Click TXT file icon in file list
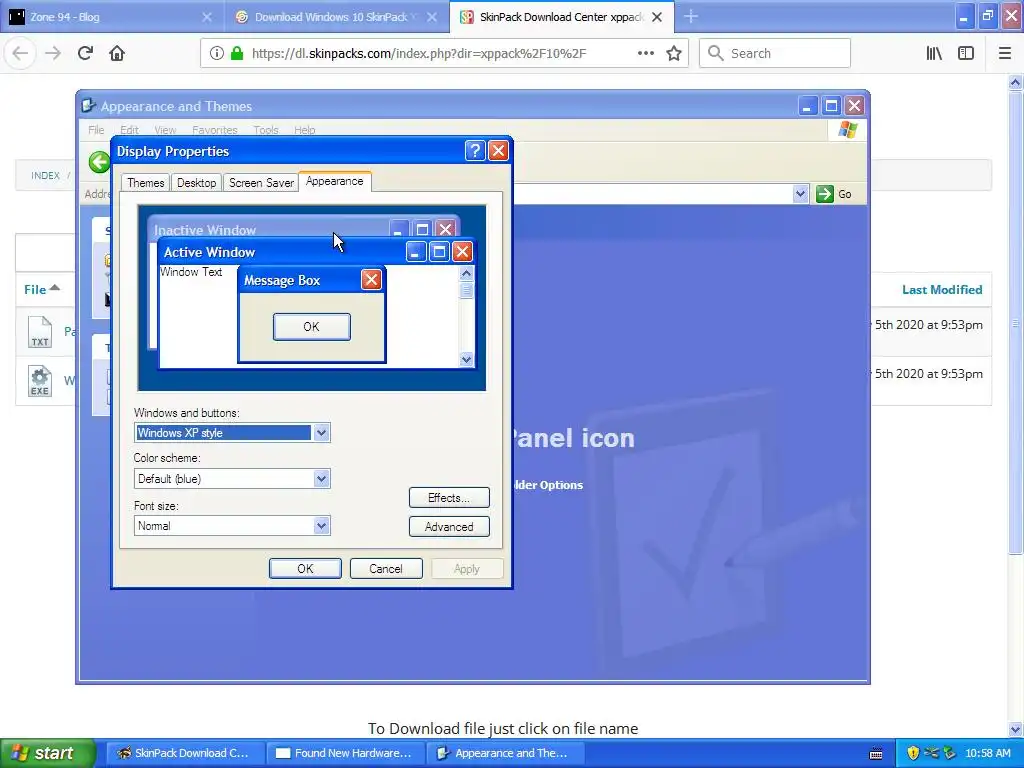The width and height of the screenshot is (1024, 768). [40, 332]
